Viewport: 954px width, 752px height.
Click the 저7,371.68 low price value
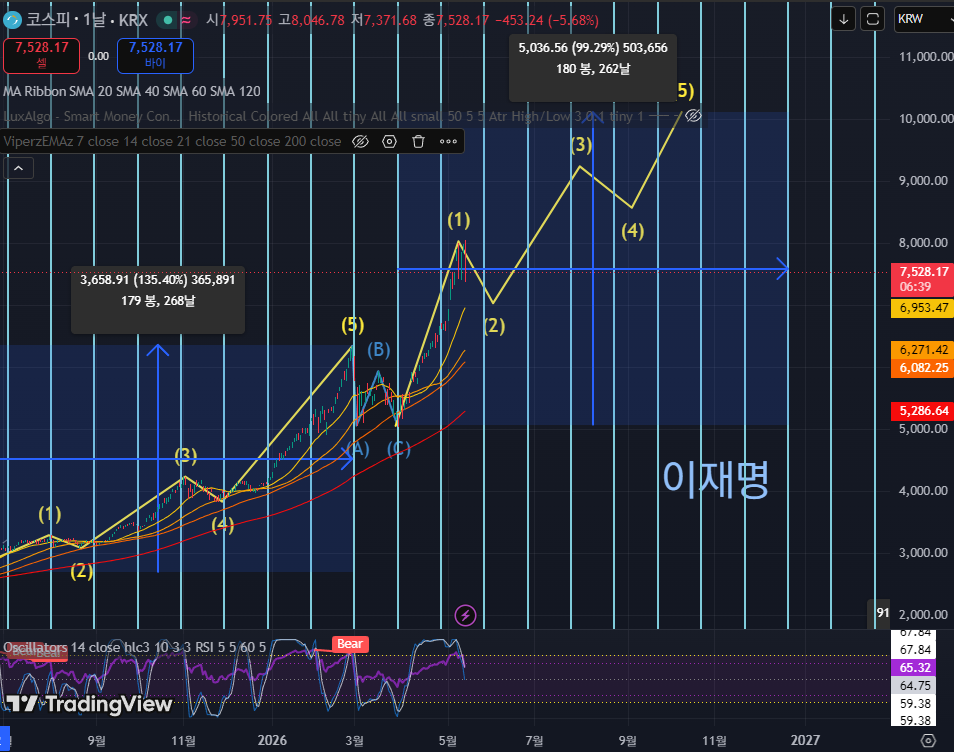[x=384, y=20]
